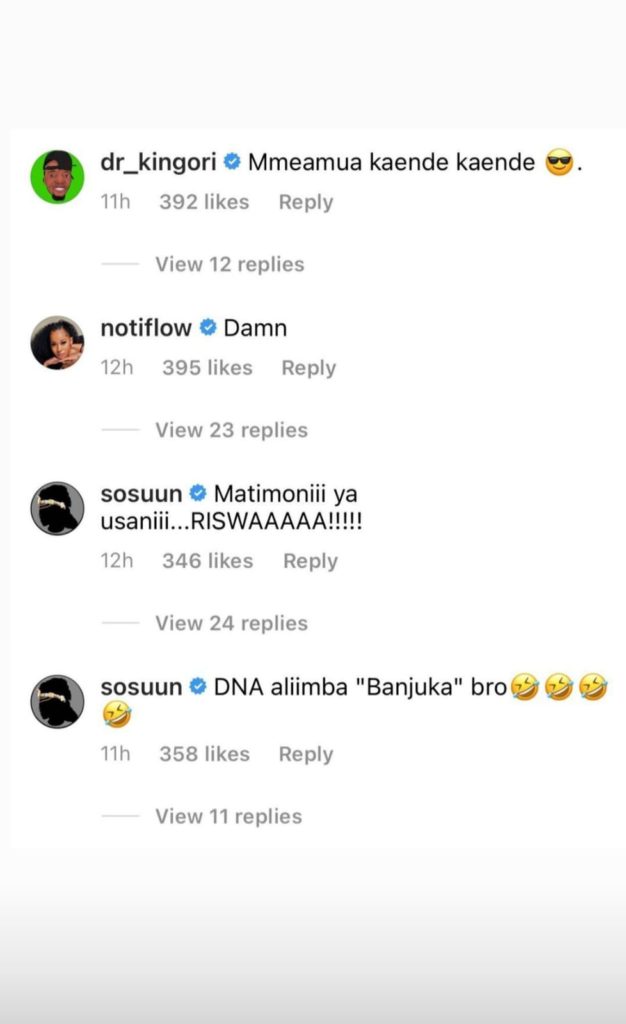Reply to the Matimoniii ya usaniii comment
This screenshot has width=626, height=1024.
pyautogui.click(x=311, y=562)
